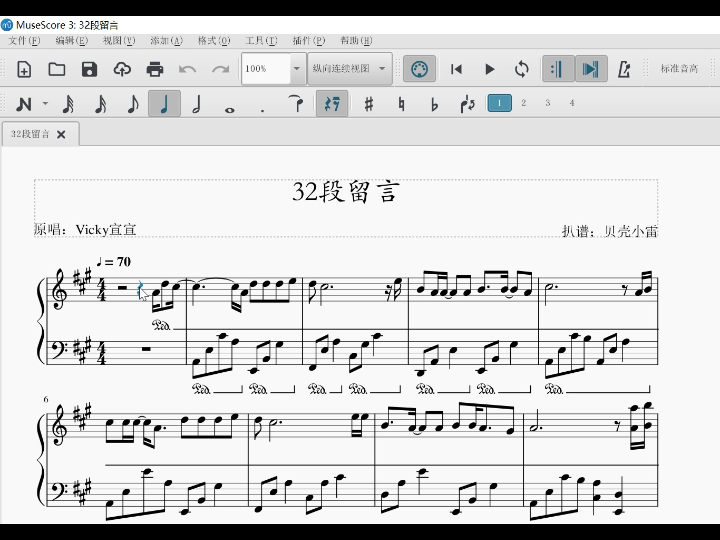Select quarter note duration
The image size is (720, 540).
coord(164,104)
